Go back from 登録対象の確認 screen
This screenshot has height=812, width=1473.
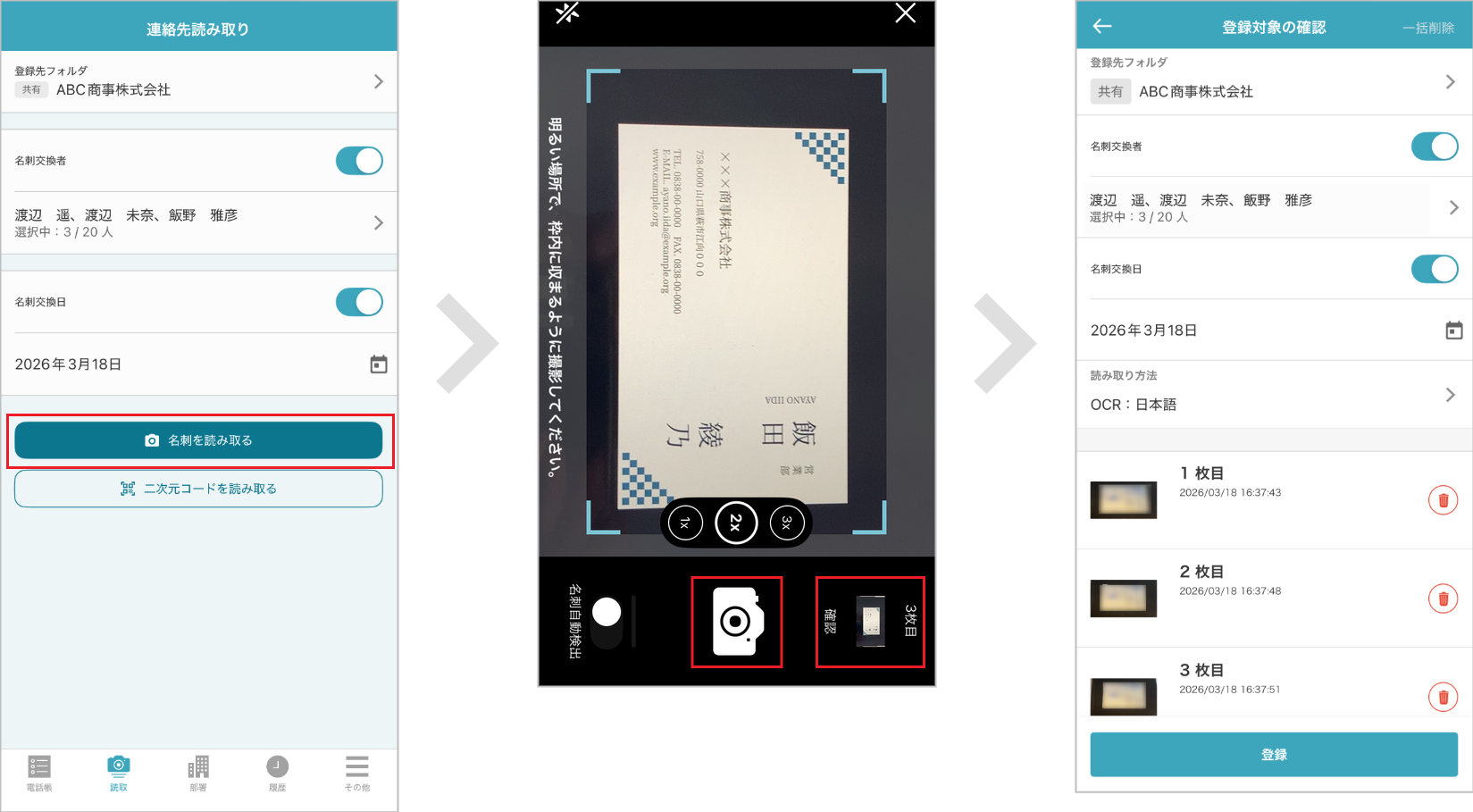point(1102,27)
